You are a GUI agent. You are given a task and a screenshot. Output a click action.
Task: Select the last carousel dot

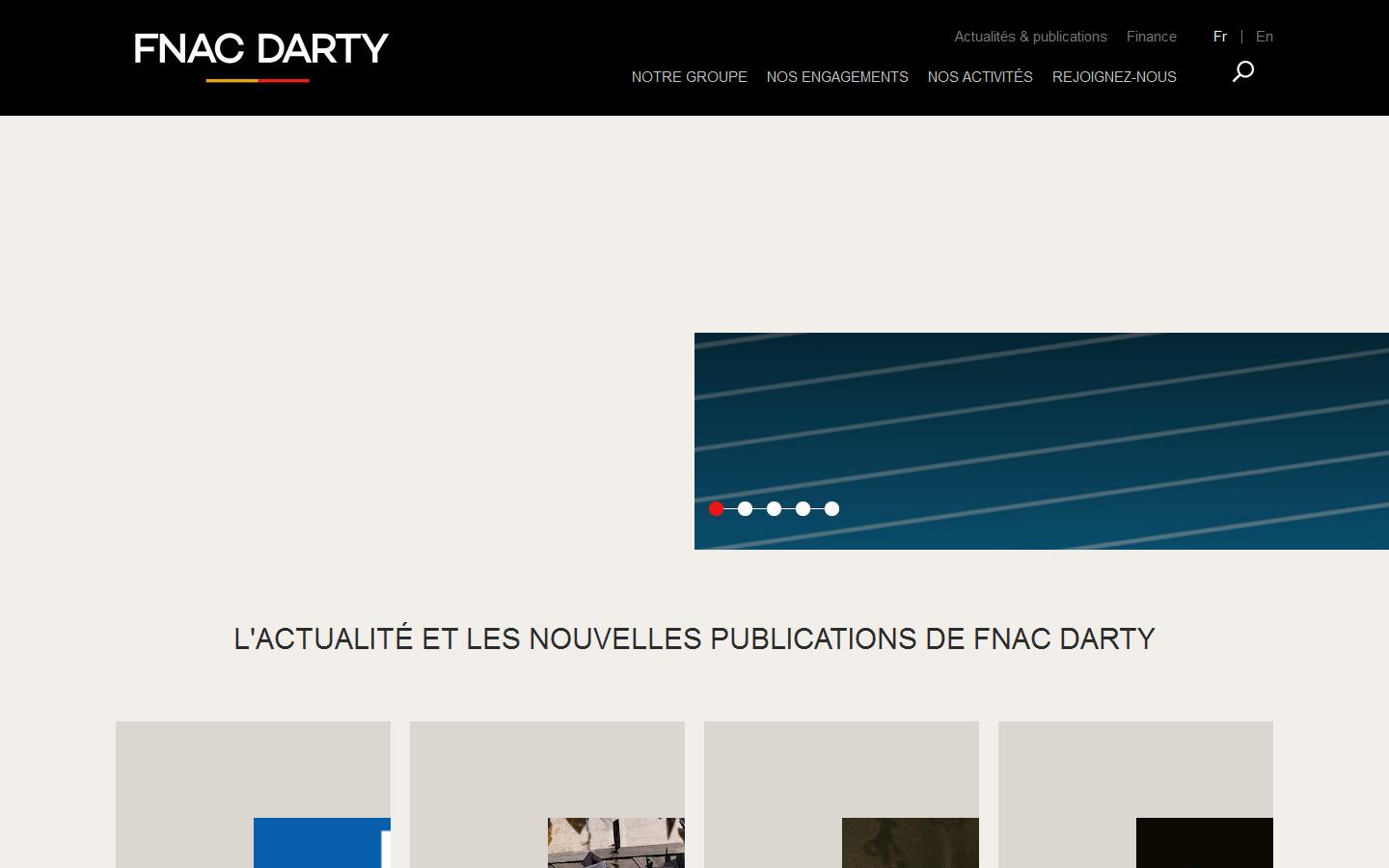tap(831, 508)
